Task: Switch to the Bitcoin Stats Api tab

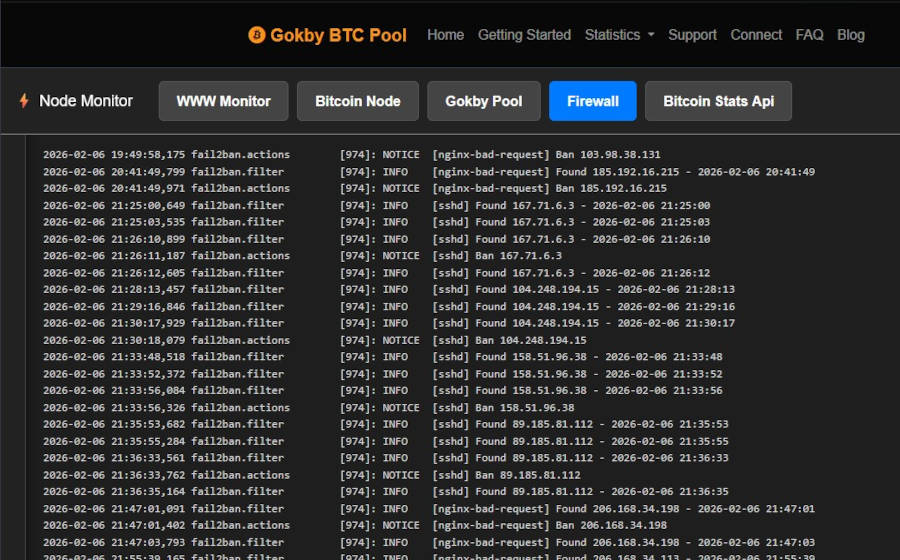Action: (719, 101)
